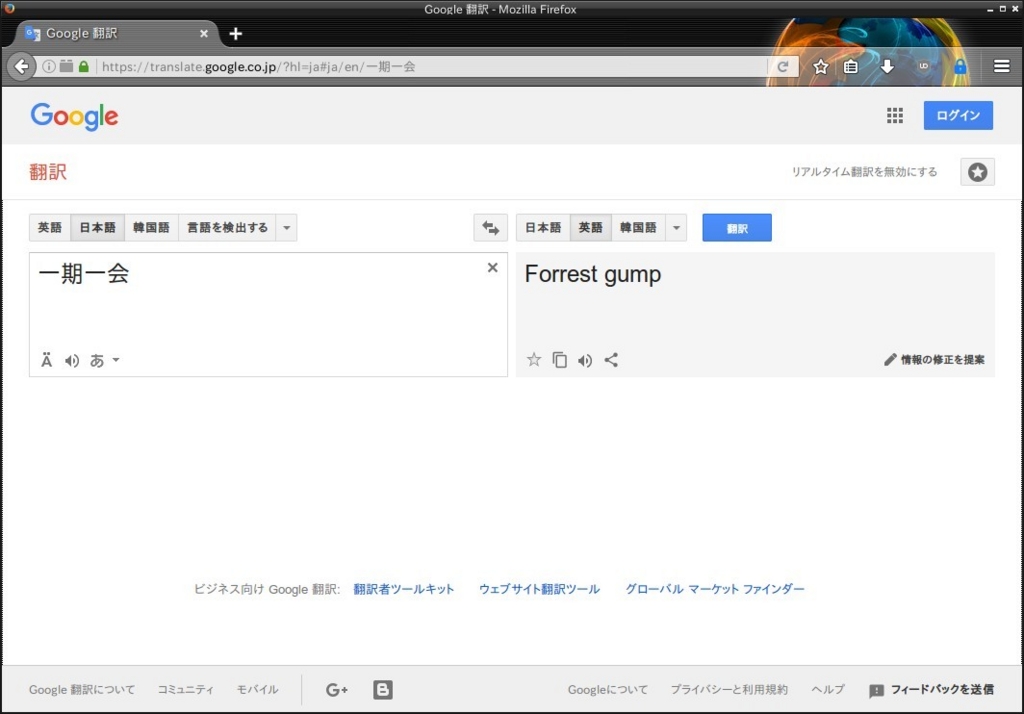1024x714 pixels.
Task: Open グローバル マーケット ファインダー link
Action: click(x=715, y=589)
